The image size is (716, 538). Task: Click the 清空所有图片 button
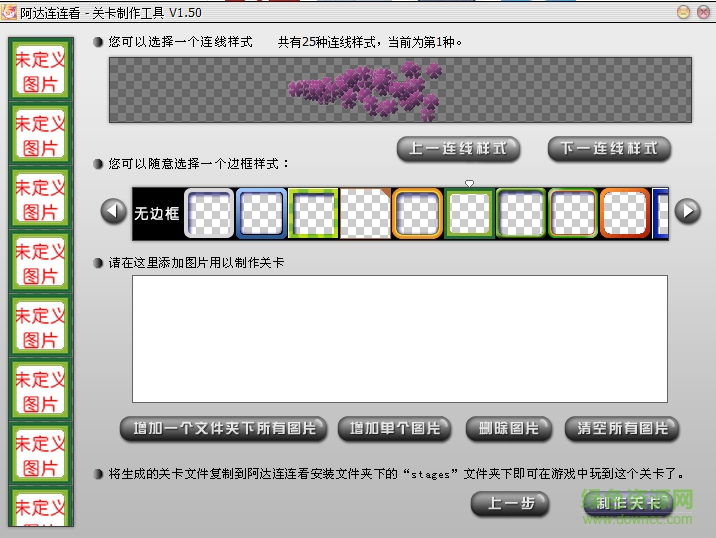[x=622, y=428]
